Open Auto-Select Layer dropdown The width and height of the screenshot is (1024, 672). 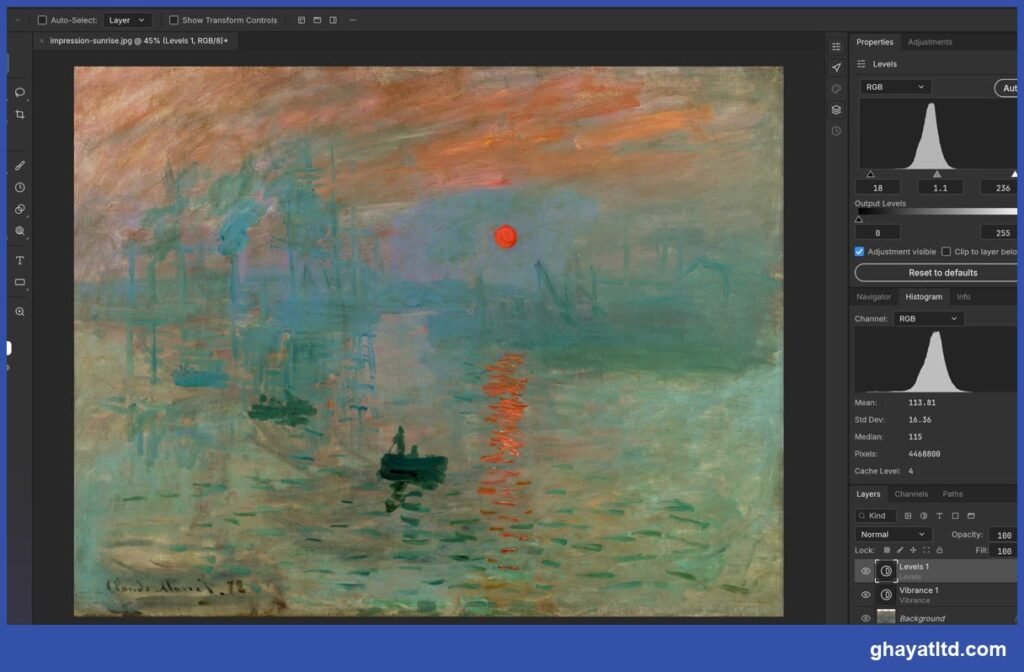click(x=127, y=20)
